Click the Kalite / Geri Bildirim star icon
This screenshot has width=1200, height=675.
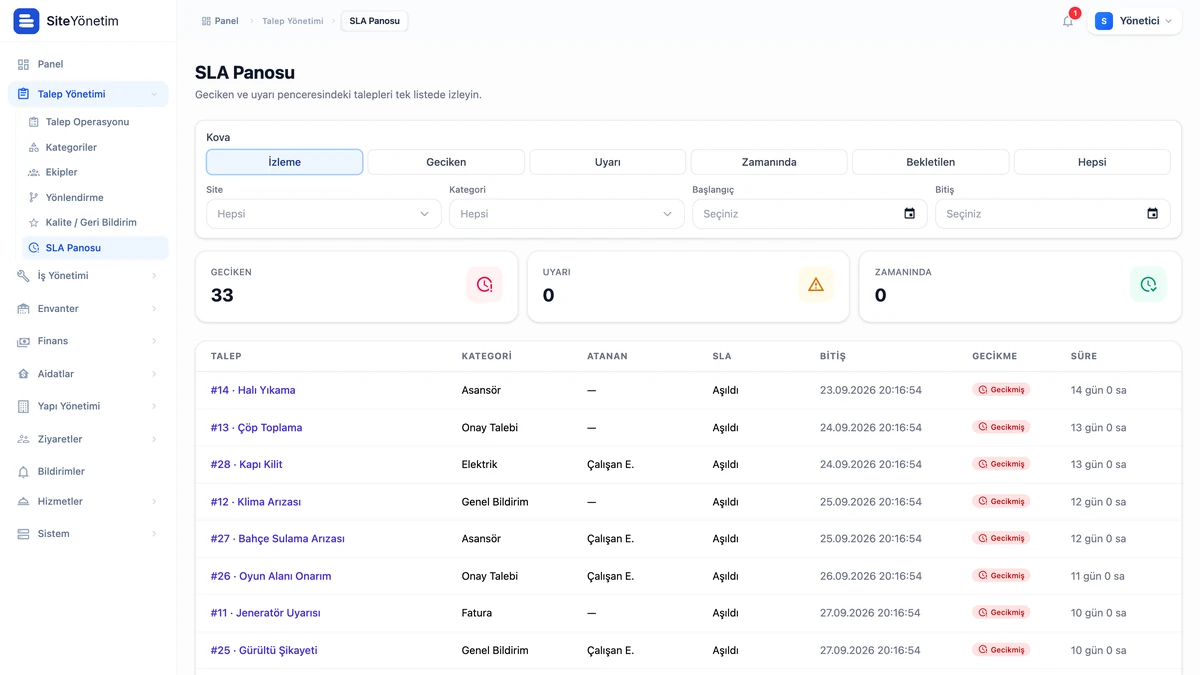[34, 222]
